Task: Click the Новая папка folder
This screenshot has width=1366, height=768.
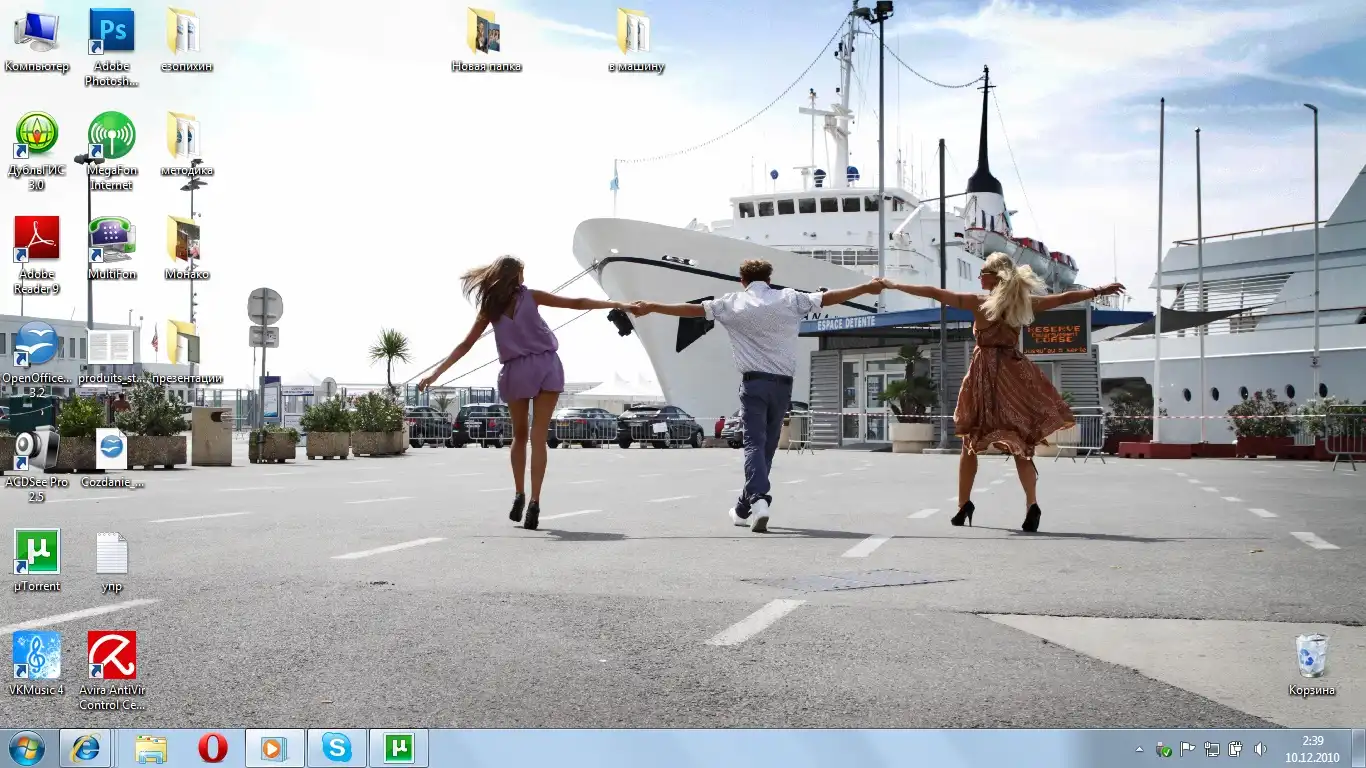Action: (x=485, y=32)
